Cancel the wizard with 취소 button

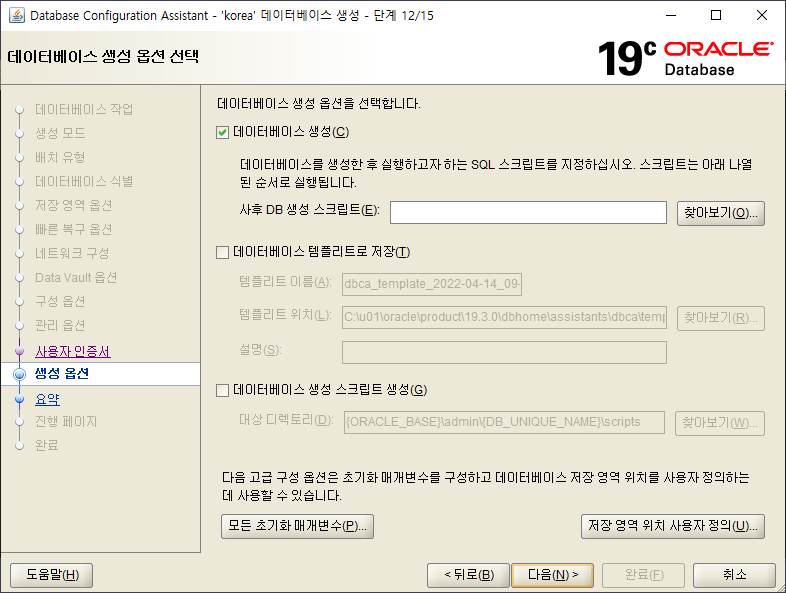click(x=734, y=575)
